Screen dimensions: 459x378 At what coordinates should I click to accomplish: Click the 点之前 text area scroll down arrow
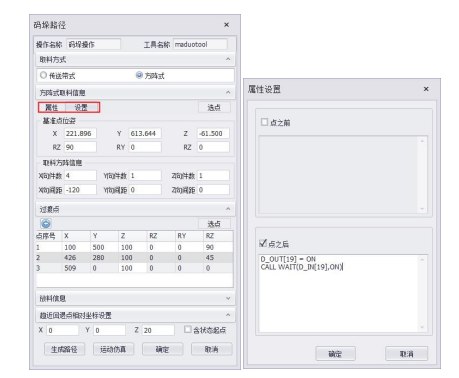(x=423, y=209)
